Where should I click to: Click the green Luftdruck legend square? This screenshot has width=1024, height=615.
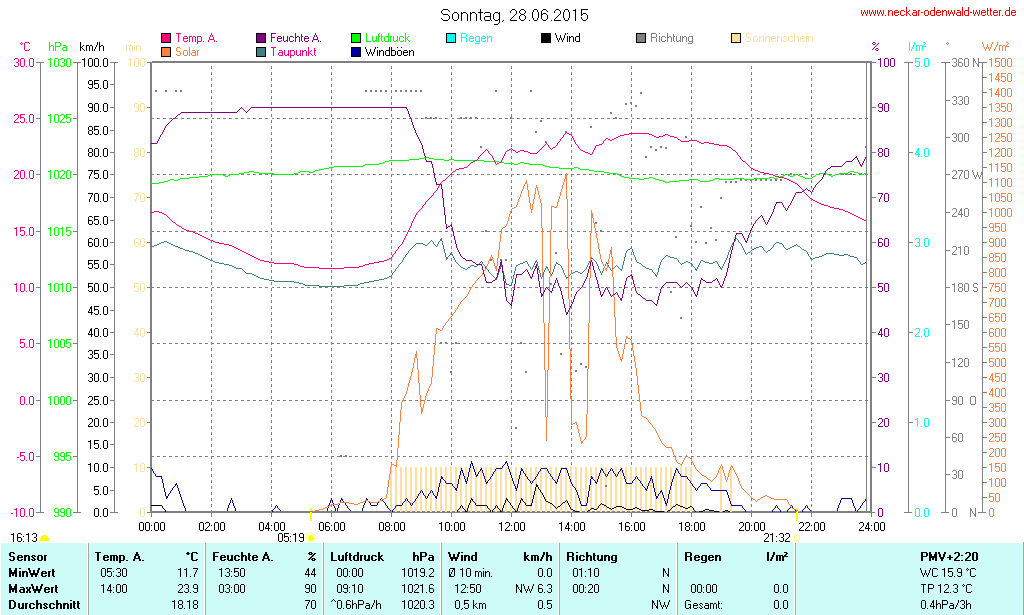click(x=357, y=38)
